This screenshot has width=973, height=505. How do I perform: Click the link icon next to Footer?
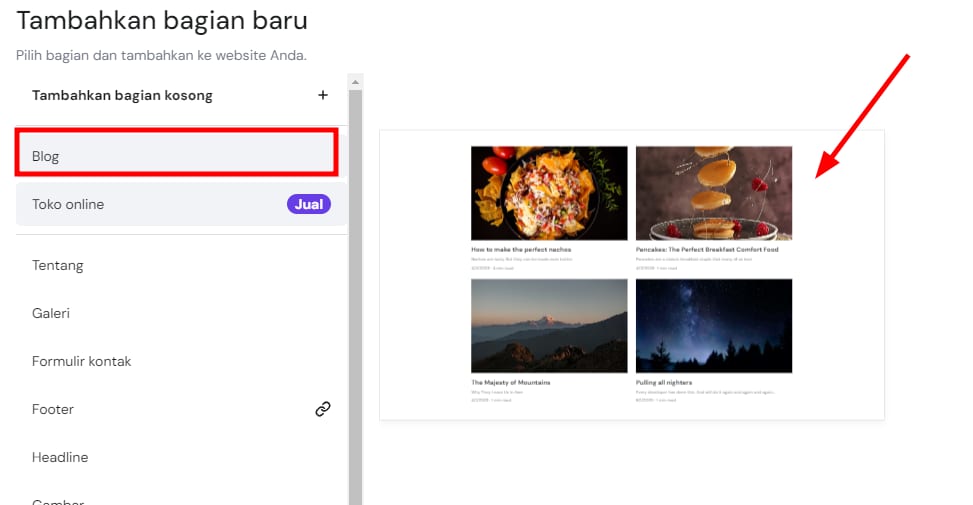click(322, 409)
